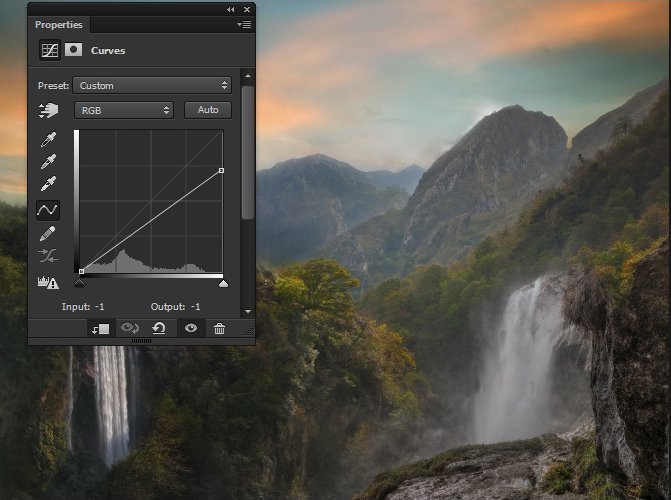Image resolution: width=671 pixels, height=500 pixels.
Task: Click the Properties tab
Action: pos(58,24)
